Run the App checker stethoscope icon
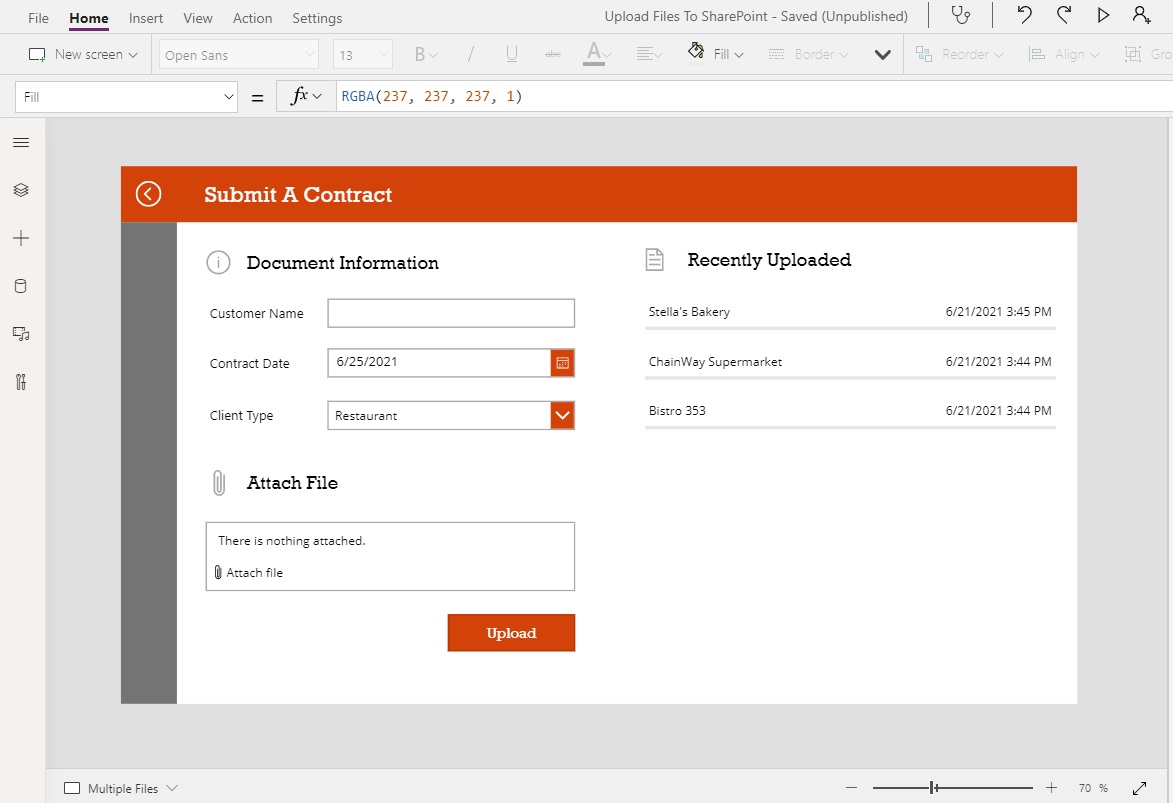 [x=961, y=15]
